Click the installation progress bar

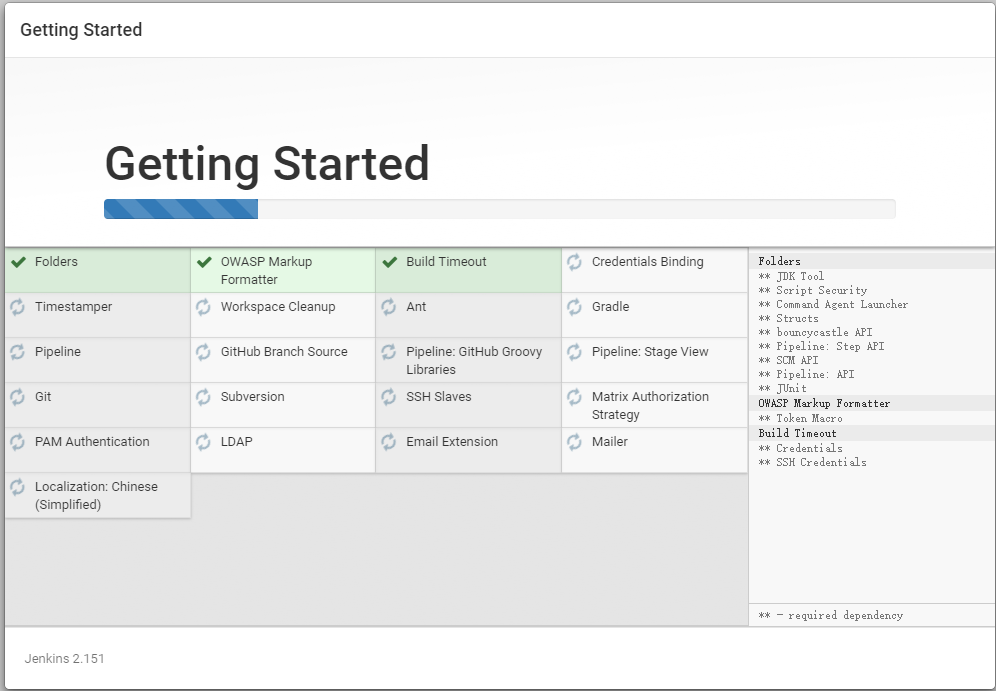tap(500, 209)
